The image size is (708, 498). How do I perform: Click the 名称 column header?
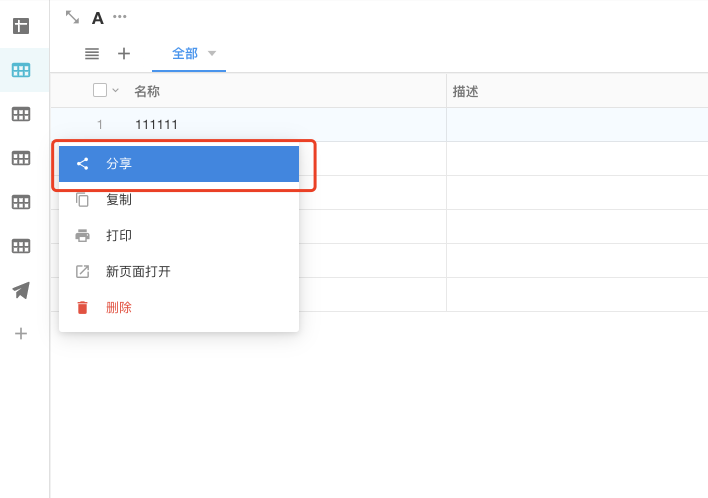click(x=147, y=91)
